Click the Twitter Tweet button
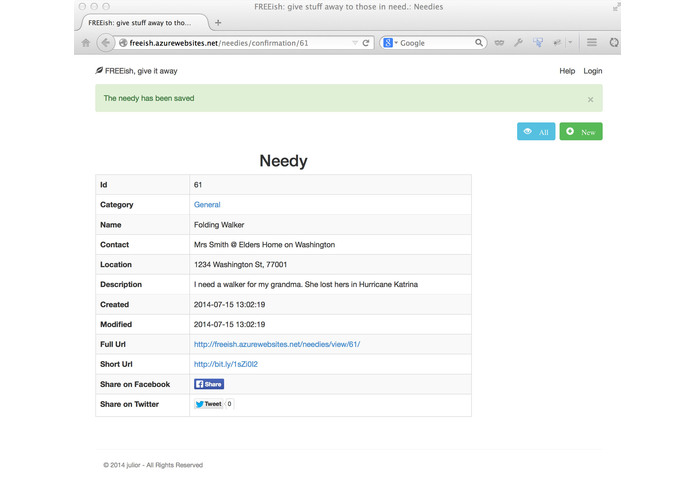Image resolution: width=695 pixels, height=494 pixels. pos(208,404)
